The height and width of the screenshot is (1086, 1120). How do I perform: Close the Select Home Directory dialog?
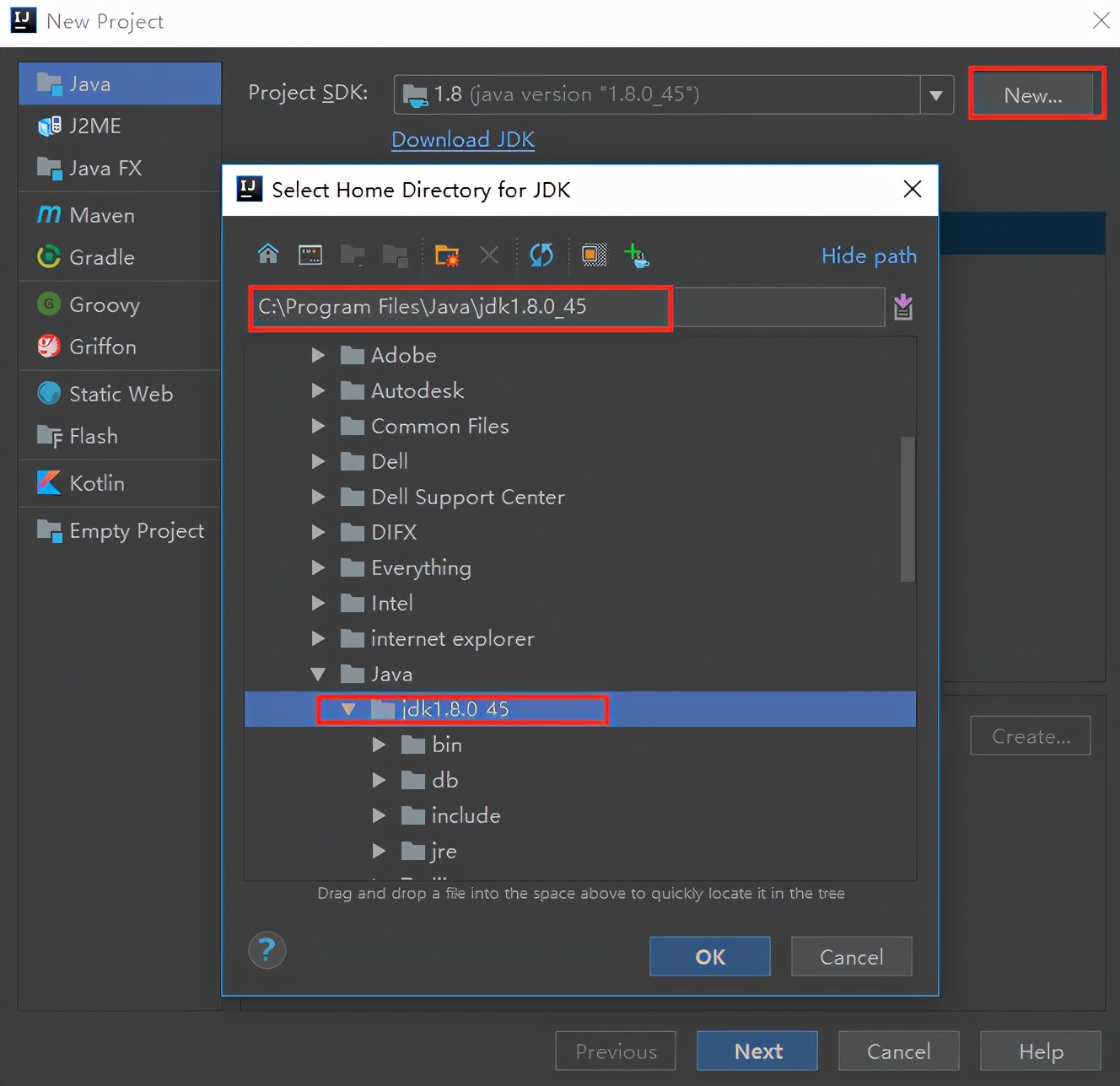coord(913,189)
